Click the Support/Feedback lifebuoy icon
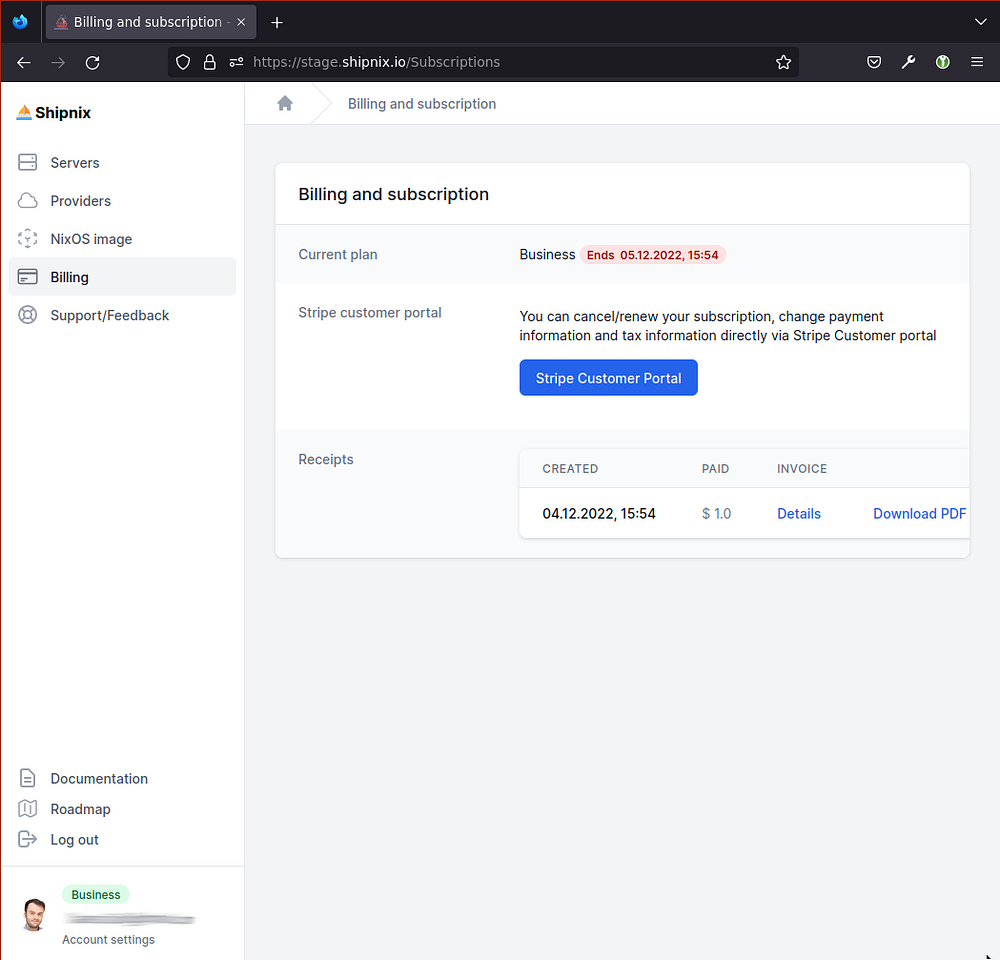 point(27,315)
